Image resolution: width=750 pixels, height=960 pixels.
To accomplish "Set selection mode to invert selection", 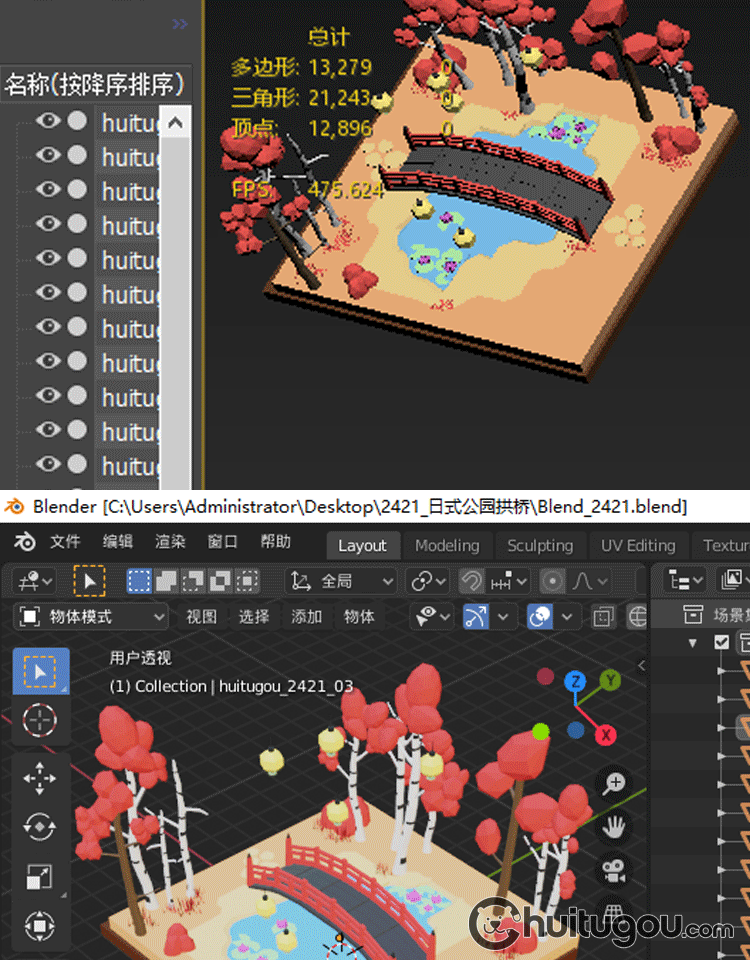I will coord(220,581).
